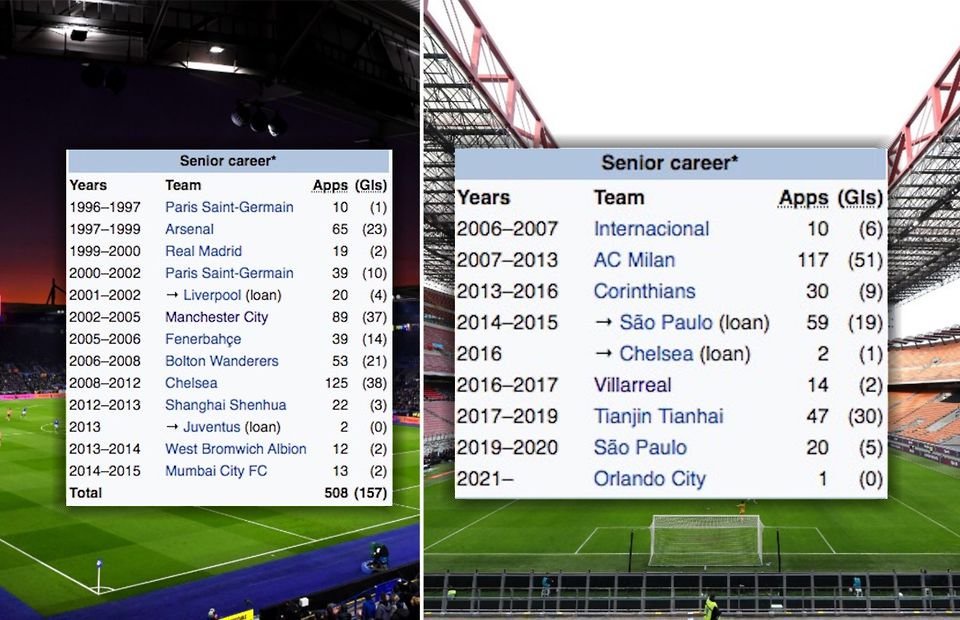Open the Shanghai Shenhua link
The height and width of the screenshot is (620, 960).
click(x=225, y=405)
